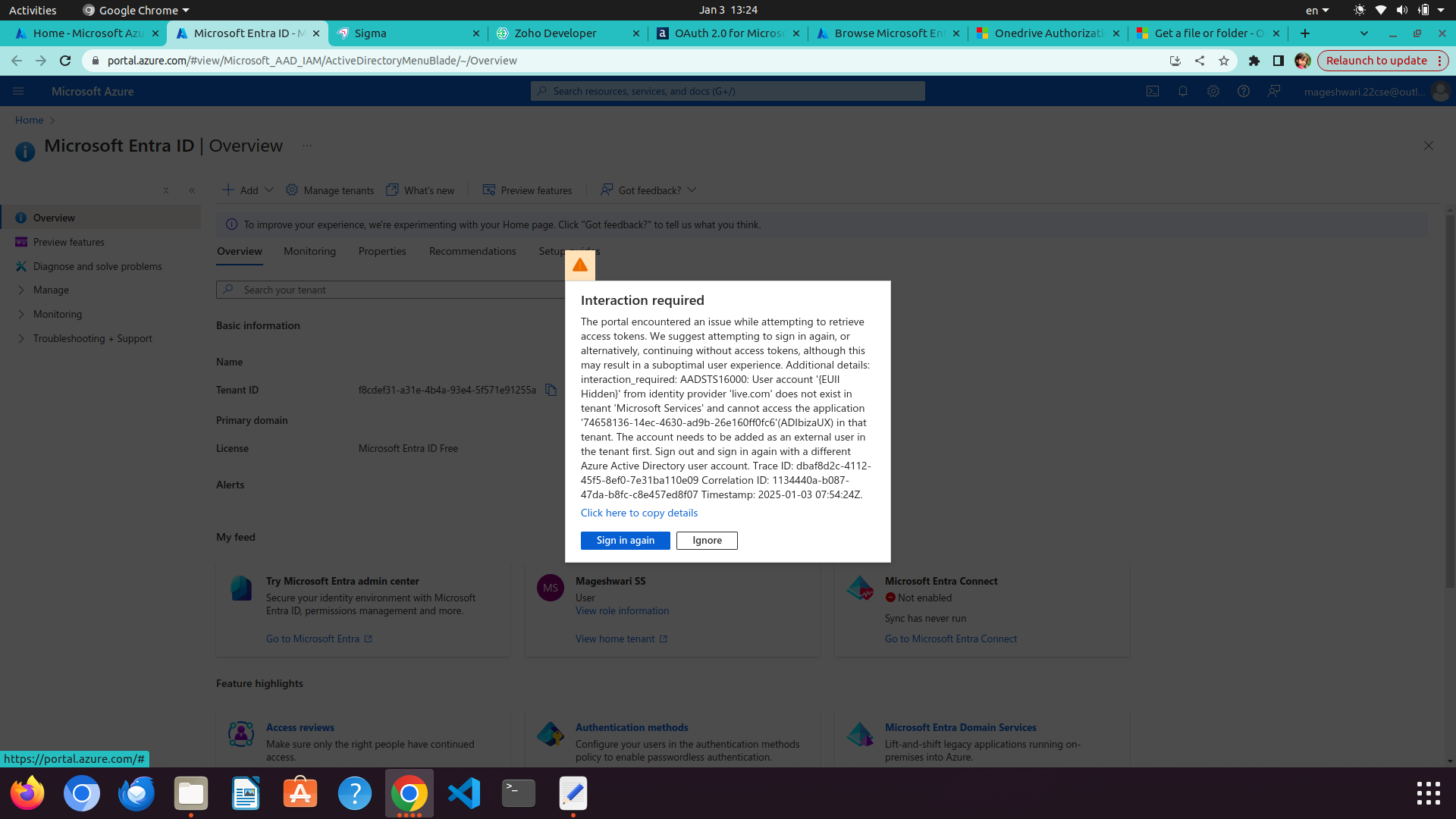This screenshot has height=819, width=1456.
Task: Close the Entra ID blade with X
Action: click(x=1428, y=146)
